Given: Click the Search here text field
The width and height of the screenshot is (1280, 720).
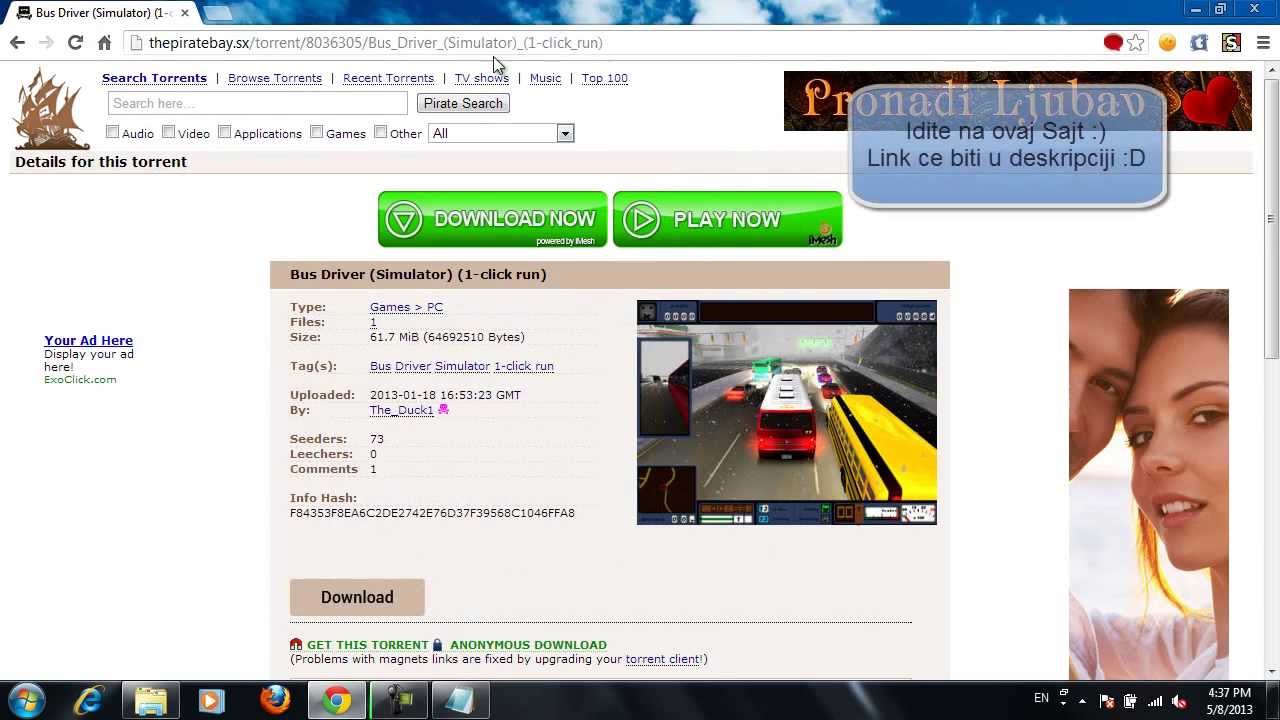Looking at the screenshot, I should coord(257,103).
